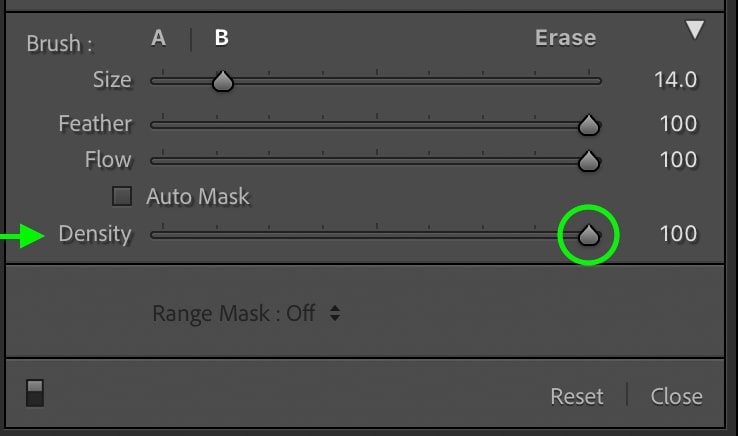
Task: Enable the Auto Mask checkbox
Action: tap(122, 196)
